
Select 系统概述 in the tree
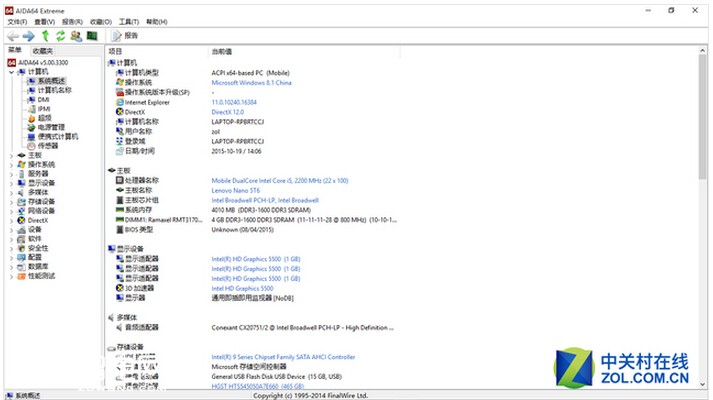[51, 81]
